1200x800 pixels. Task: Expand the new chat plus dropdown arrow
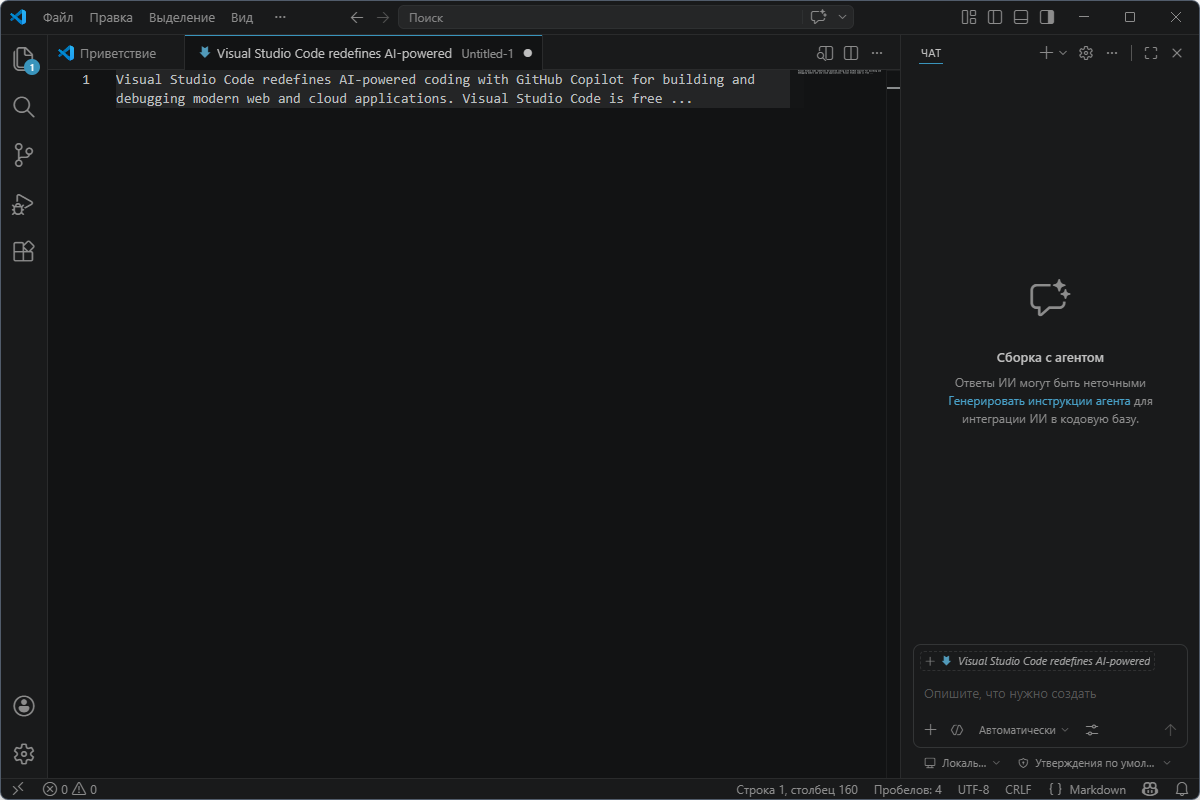coord(1063,53)
